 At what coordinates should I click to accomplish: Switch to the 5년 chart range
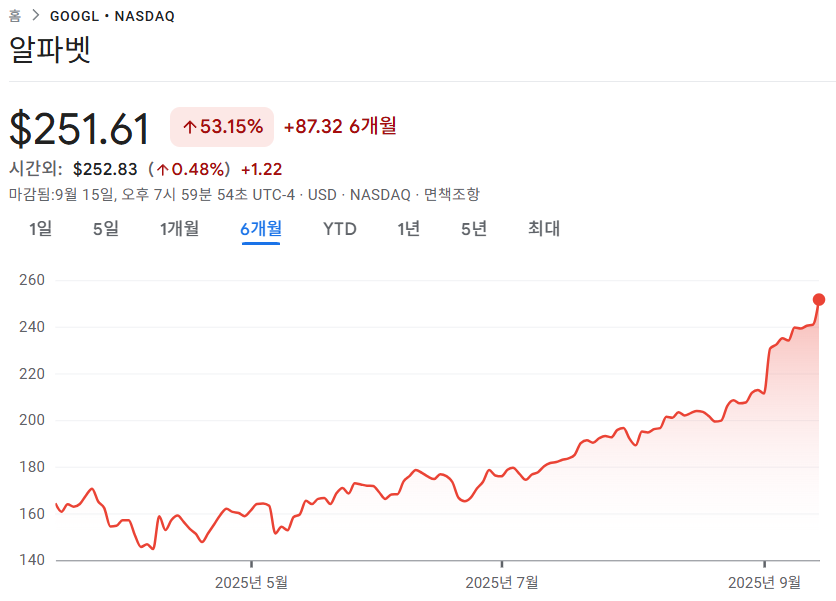(474, 229)
